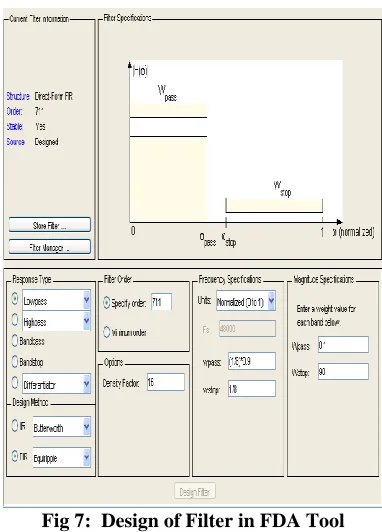Open the Equiripple FIR method dropdown
This screenshot has height=532, width=382.
[61, 457]
